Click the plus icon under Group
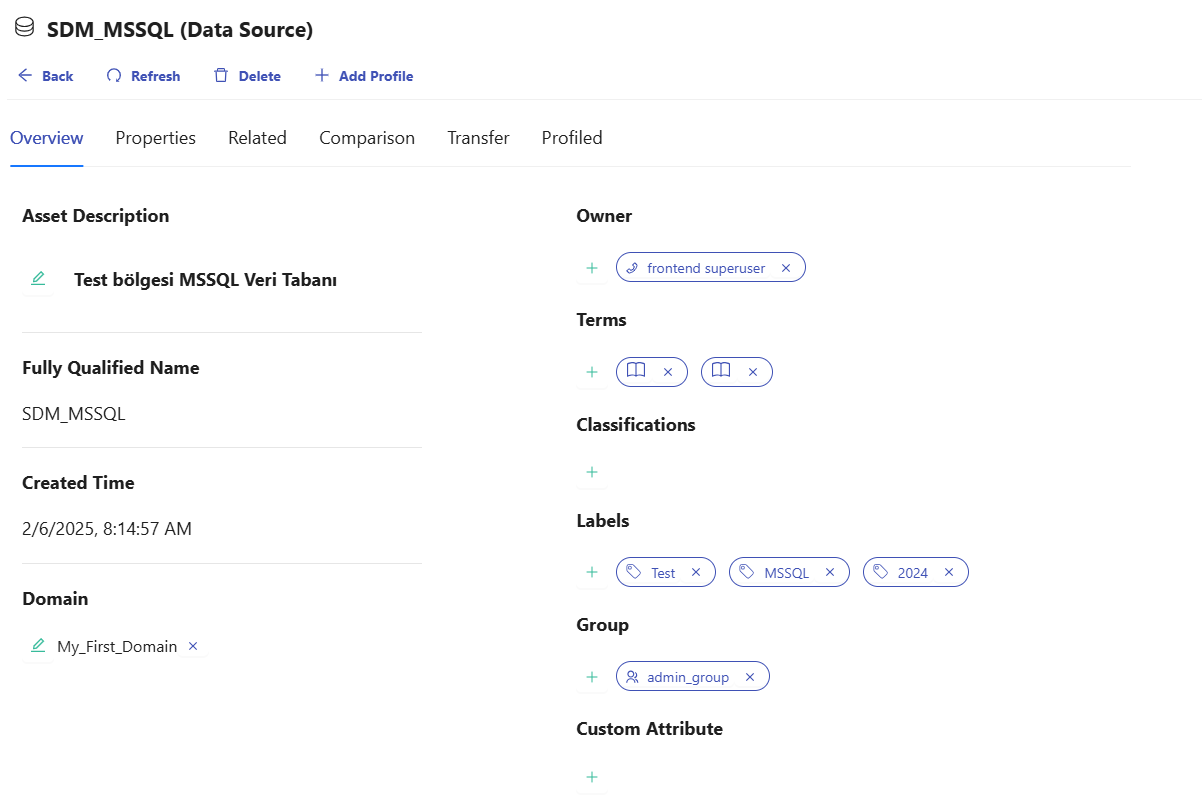The height and width of the screenshot is (802, 1202). [x=592, y=677]
